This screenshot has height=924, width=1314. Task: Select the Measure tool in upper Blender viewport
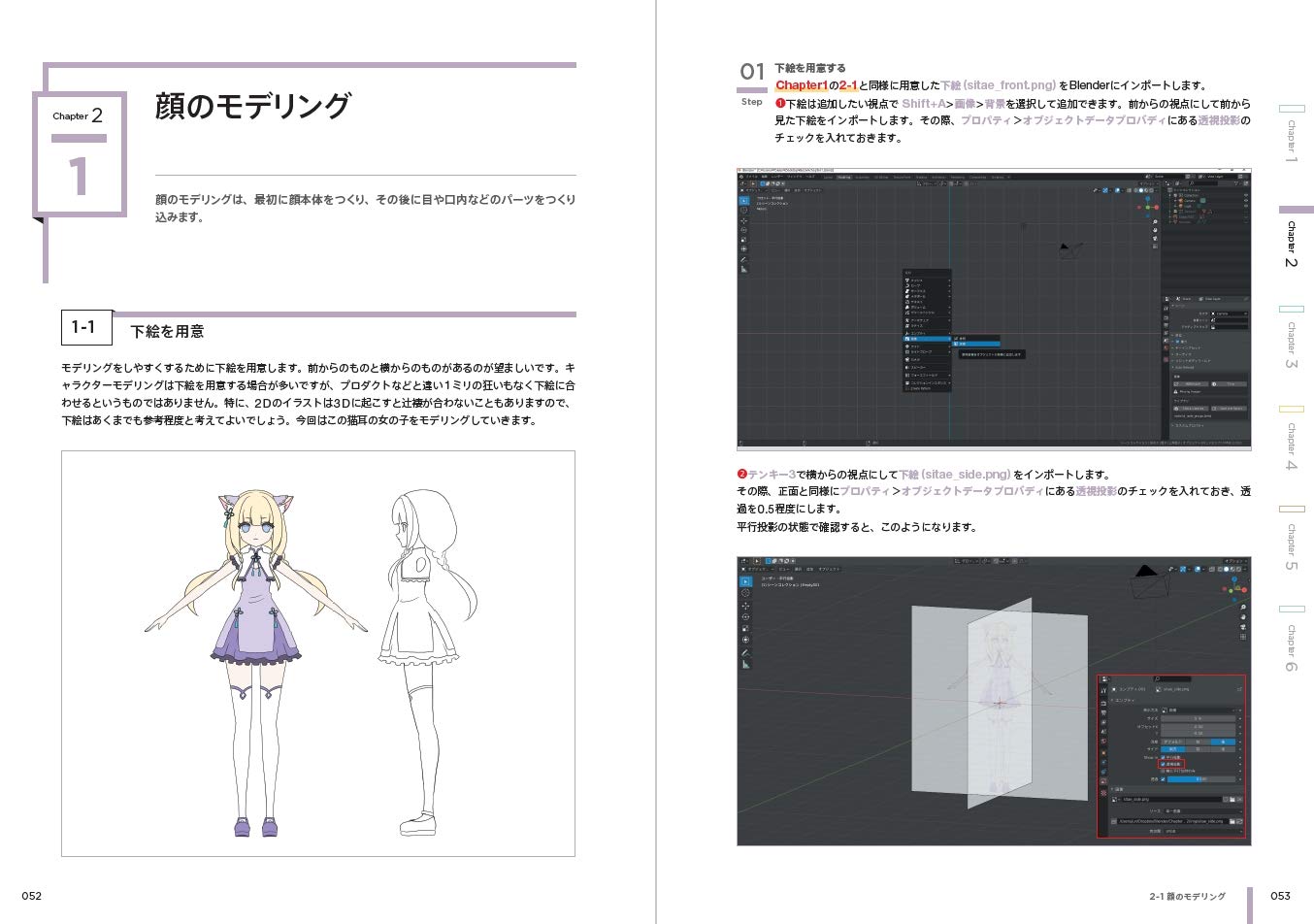(743, 269)
